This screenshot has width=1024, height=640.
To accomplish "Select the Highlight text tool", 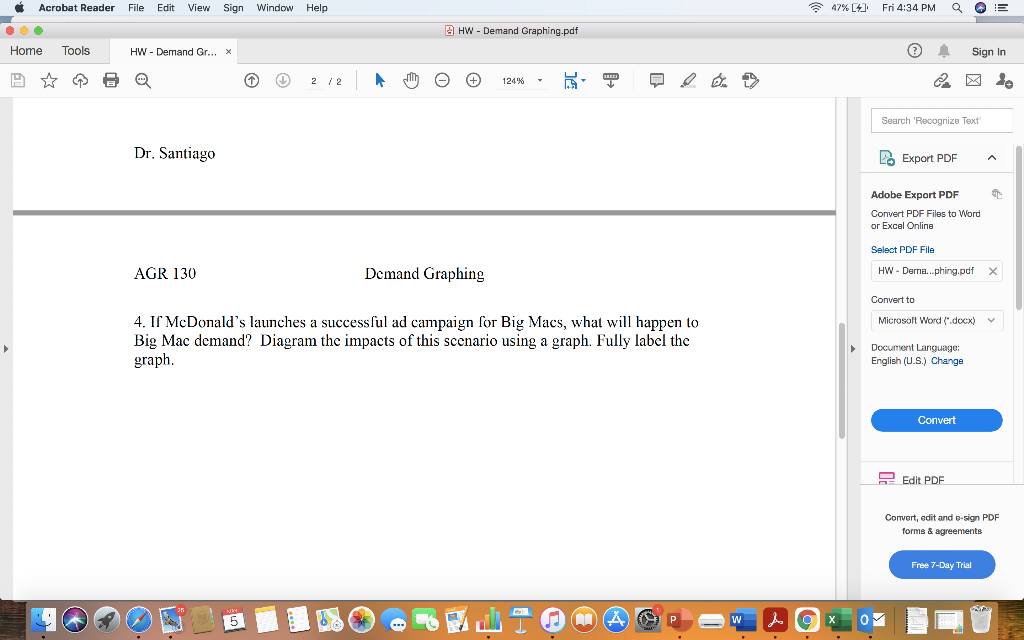I will [688, 80].
